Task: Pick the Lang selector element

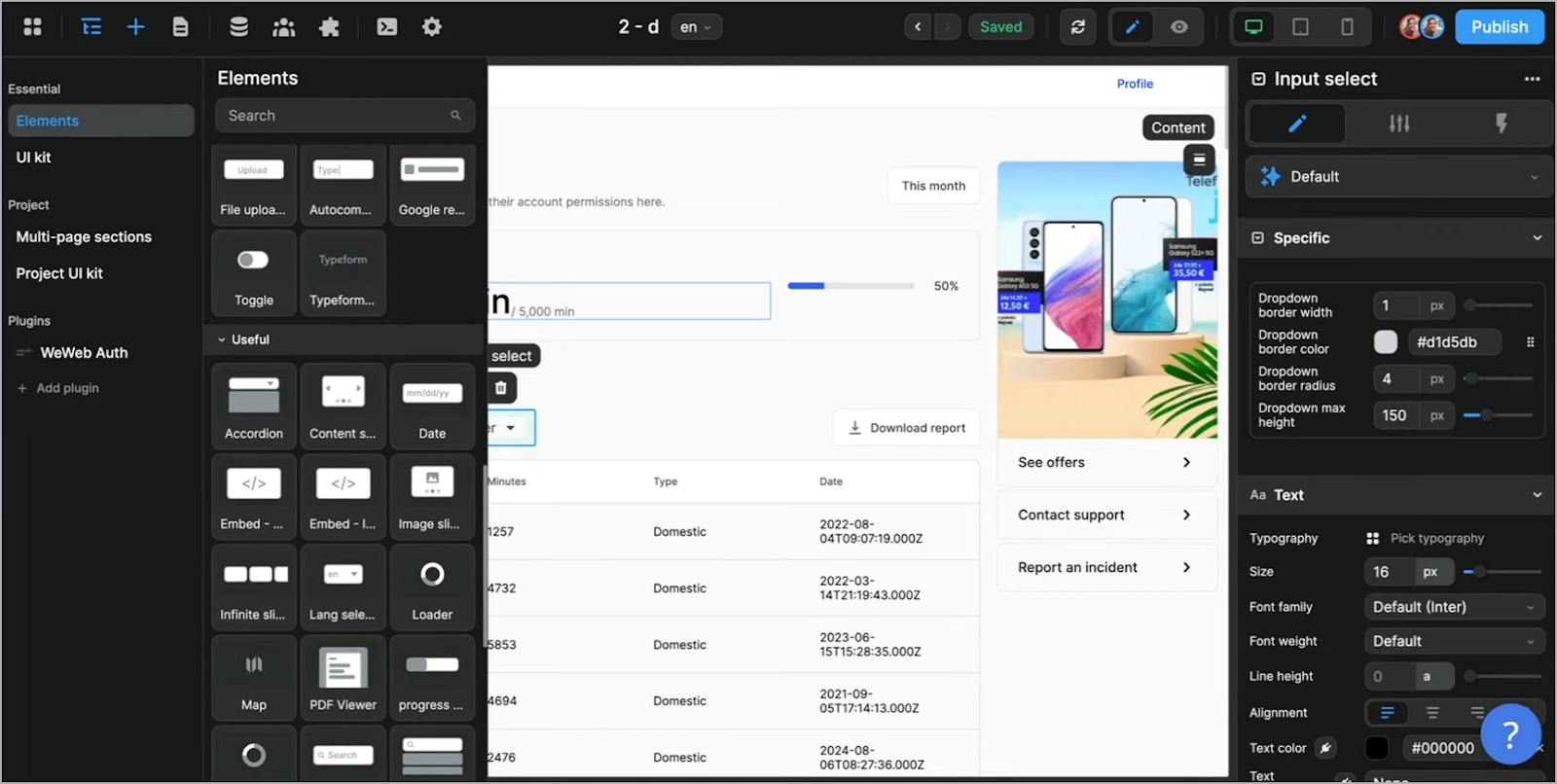Action: pyautogui.click(x=344, y=588)
